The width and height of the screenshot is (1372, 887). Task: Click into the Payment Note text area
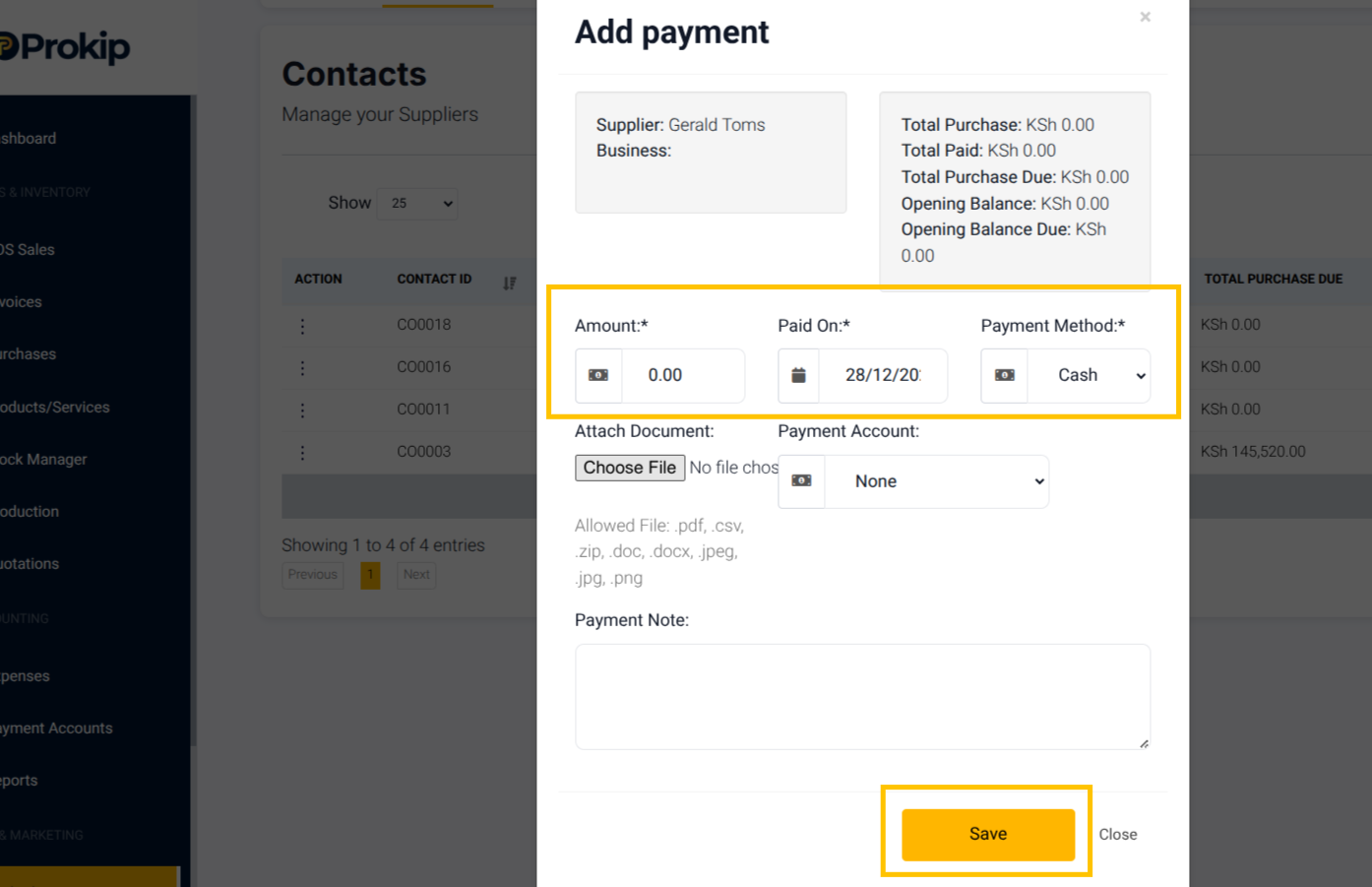tap(862, 697)
